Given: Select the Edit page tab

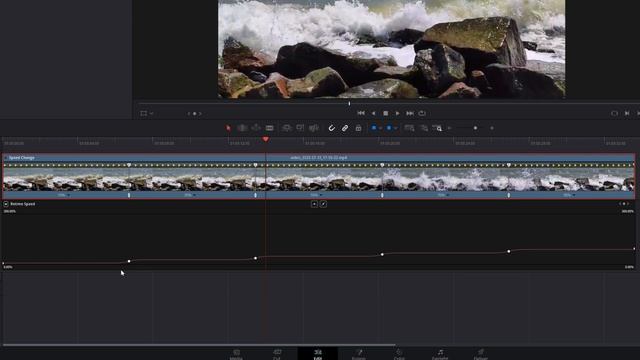Looking at the screenshot, I should click(x=318, y=354).
